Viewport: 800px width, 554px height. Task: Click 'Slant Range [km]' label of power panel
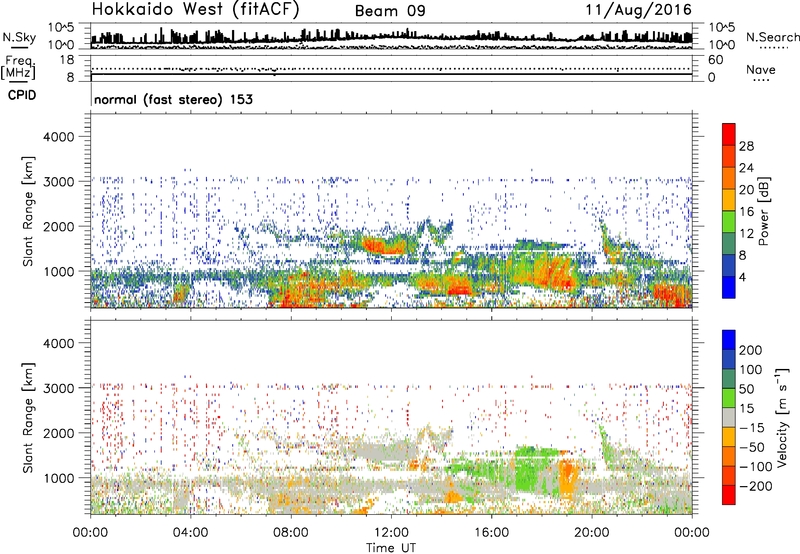28,211
